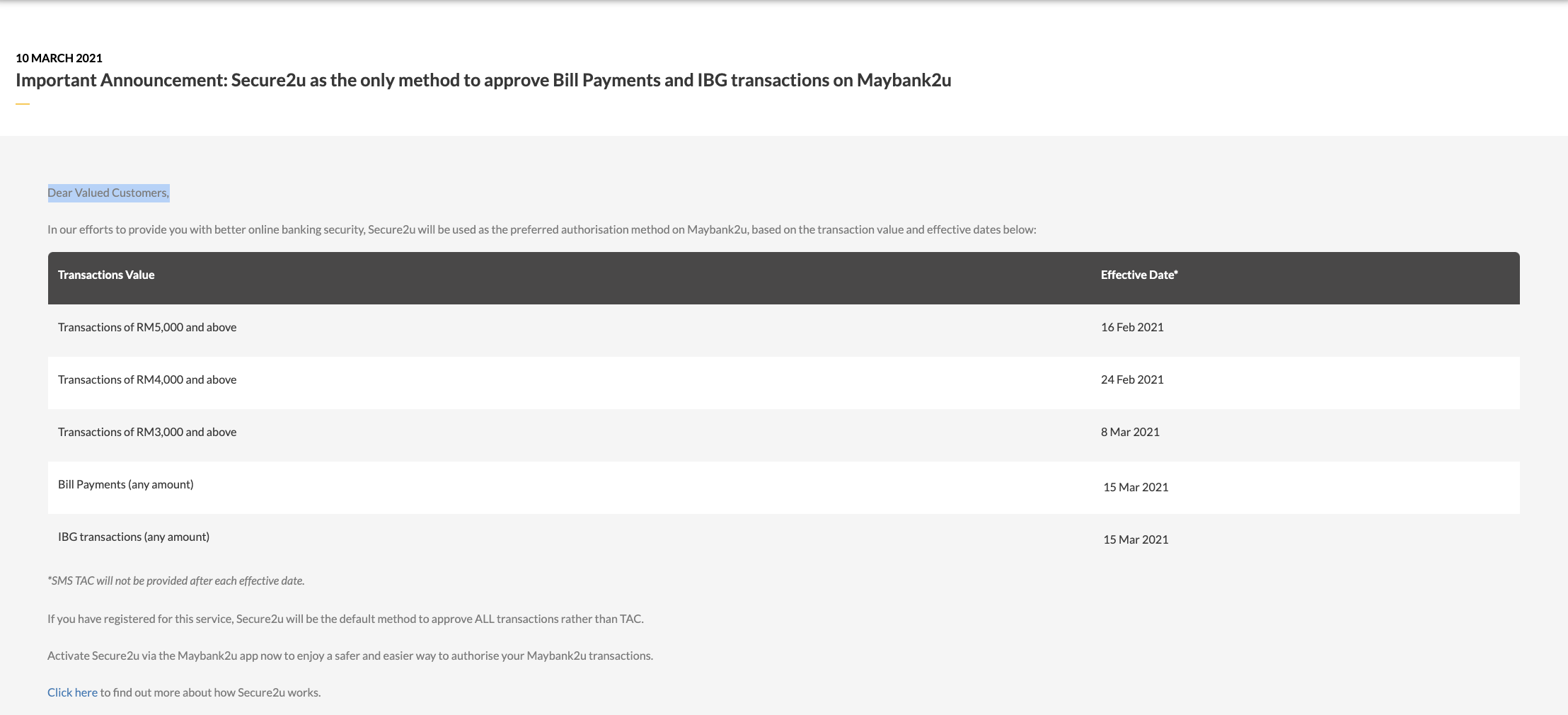Click the "In our efforts" intro paragraph
This screenshot has width=1568, height=715.
click(x=541, y=229)
